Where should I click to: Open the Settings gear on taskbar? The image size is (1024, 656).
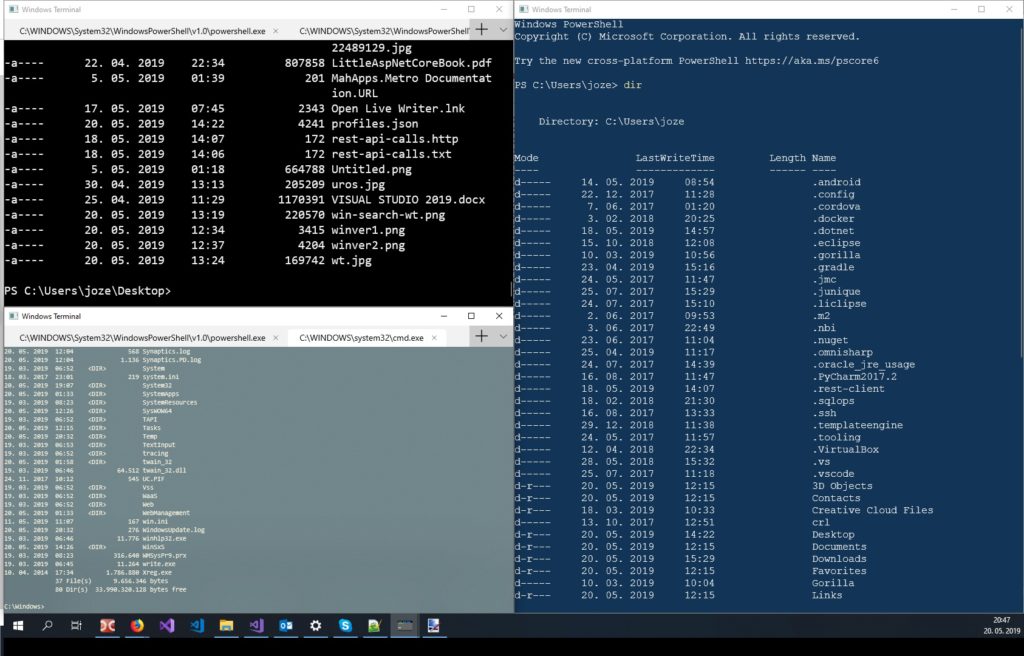click(x=315, y=626)
